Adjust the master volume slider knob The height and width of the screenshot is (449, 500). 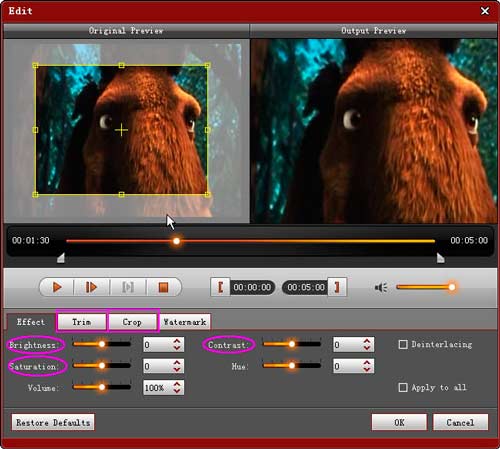tap(452, 287)
